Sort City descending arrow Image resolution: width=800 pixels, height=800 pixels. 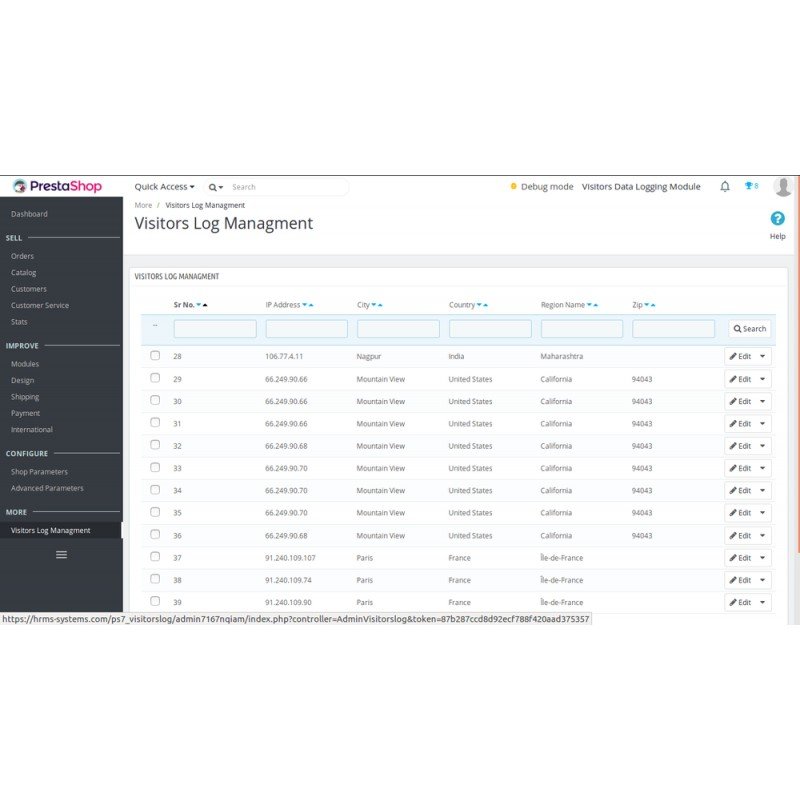click(373, 305)
